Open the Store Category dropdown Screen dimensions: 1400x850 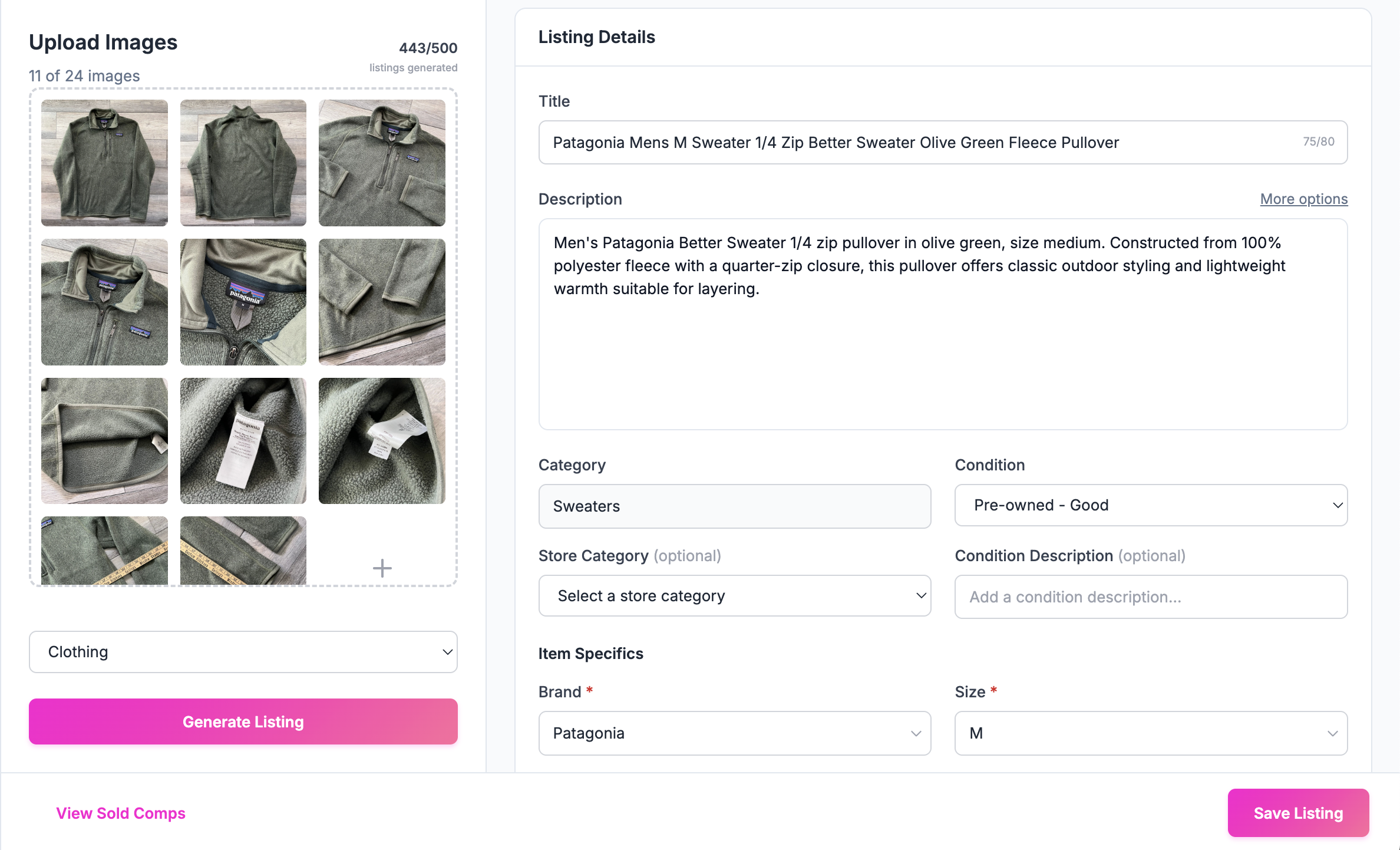tap(734, 595)
